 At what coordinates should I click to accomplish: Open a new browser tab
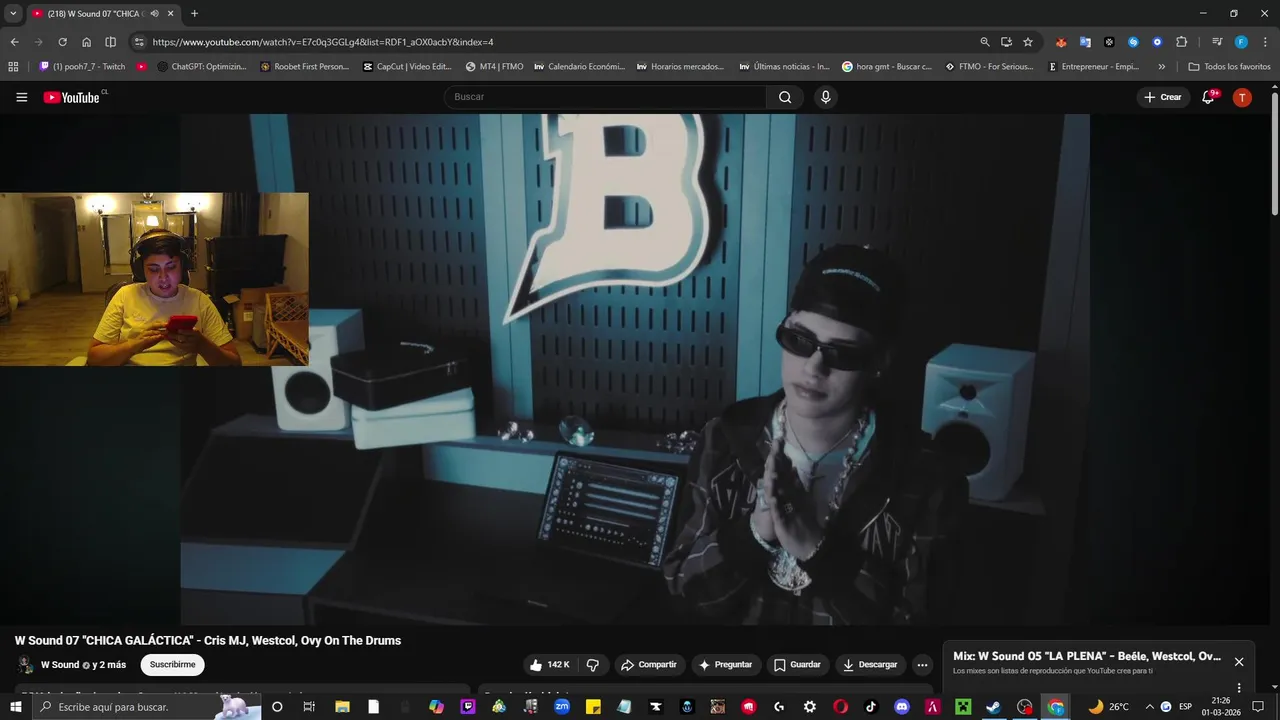point(194,13)
